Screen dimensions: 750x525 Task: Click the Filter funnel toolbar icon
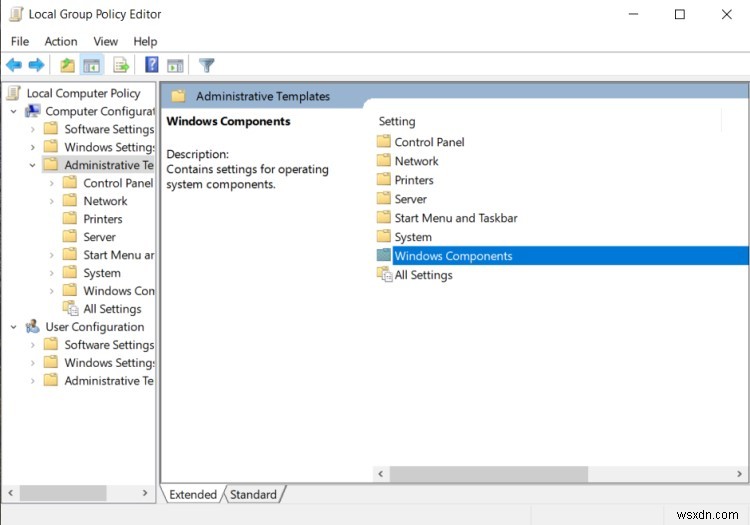[207, 65]
